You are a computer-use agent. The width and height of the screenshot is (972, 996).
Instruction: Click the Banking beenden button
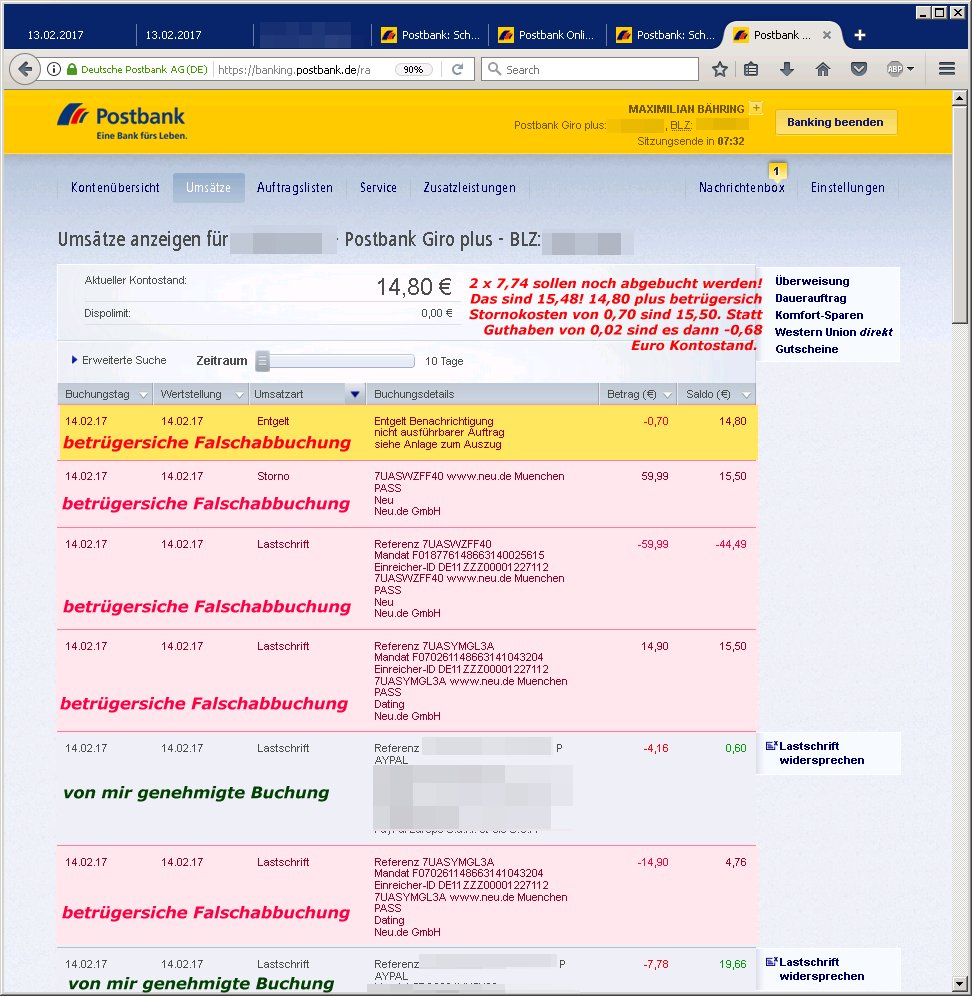tap(835, 122)
